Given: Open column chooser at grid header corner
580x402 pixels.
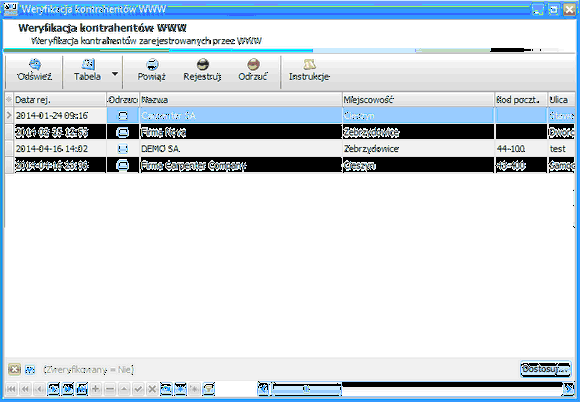Looking at the screenshot, I should [9, 99].
